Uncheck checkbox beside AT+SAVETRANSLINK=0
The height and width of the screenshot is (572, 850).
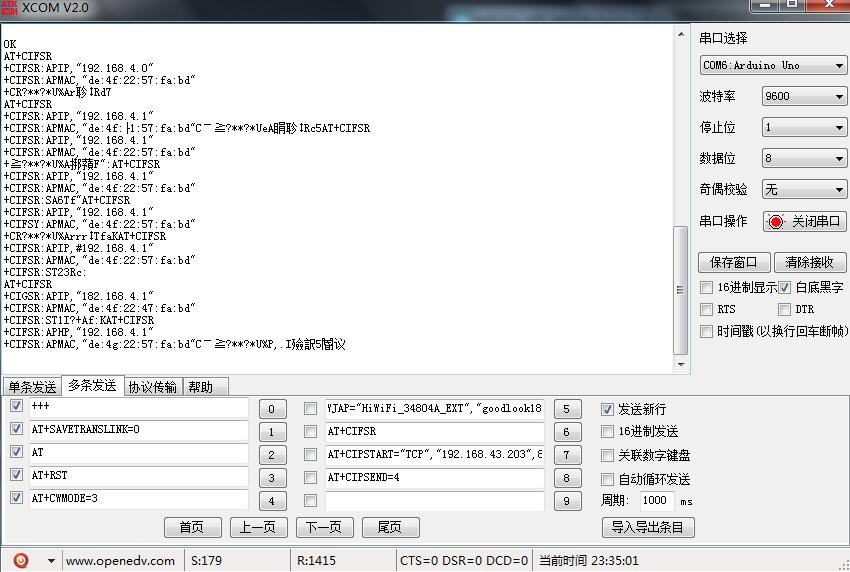coord(16,428)
